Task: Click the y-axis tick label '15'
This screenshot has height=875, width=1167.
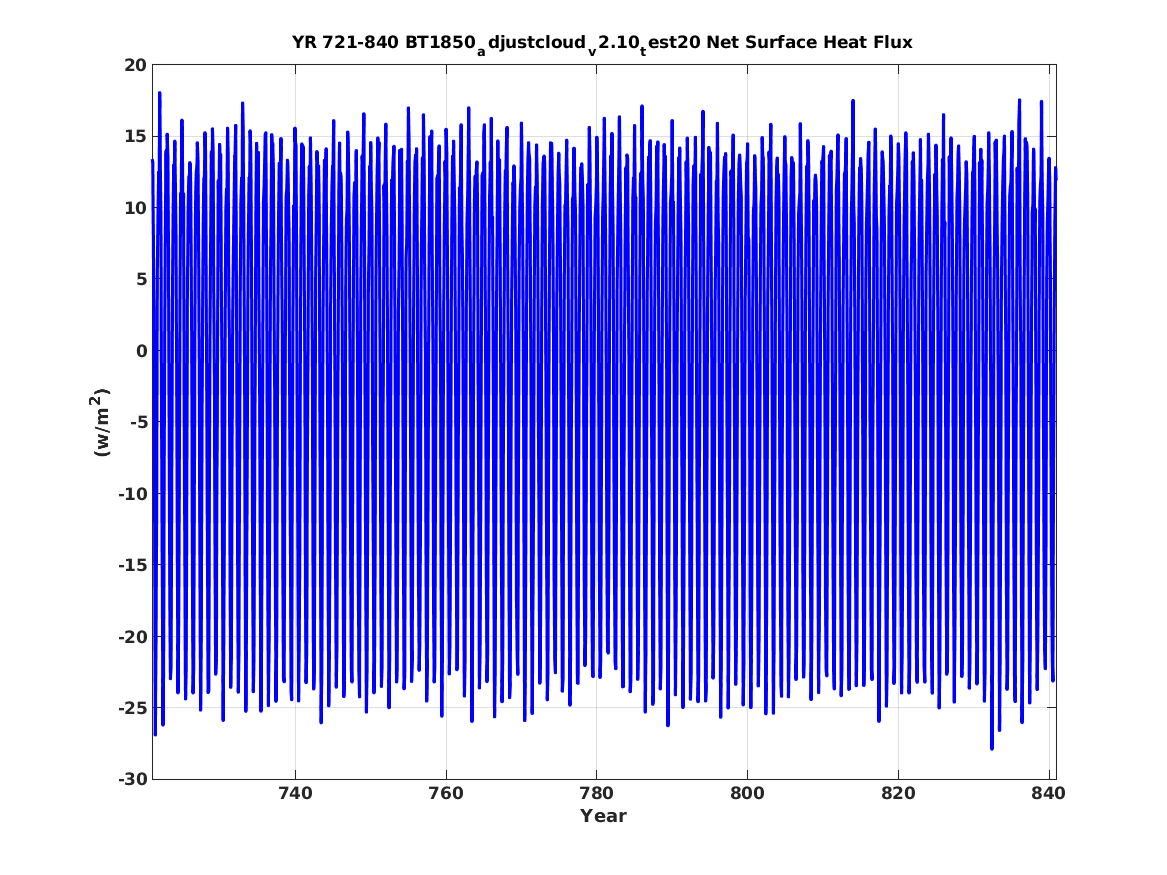Action: 136,137
